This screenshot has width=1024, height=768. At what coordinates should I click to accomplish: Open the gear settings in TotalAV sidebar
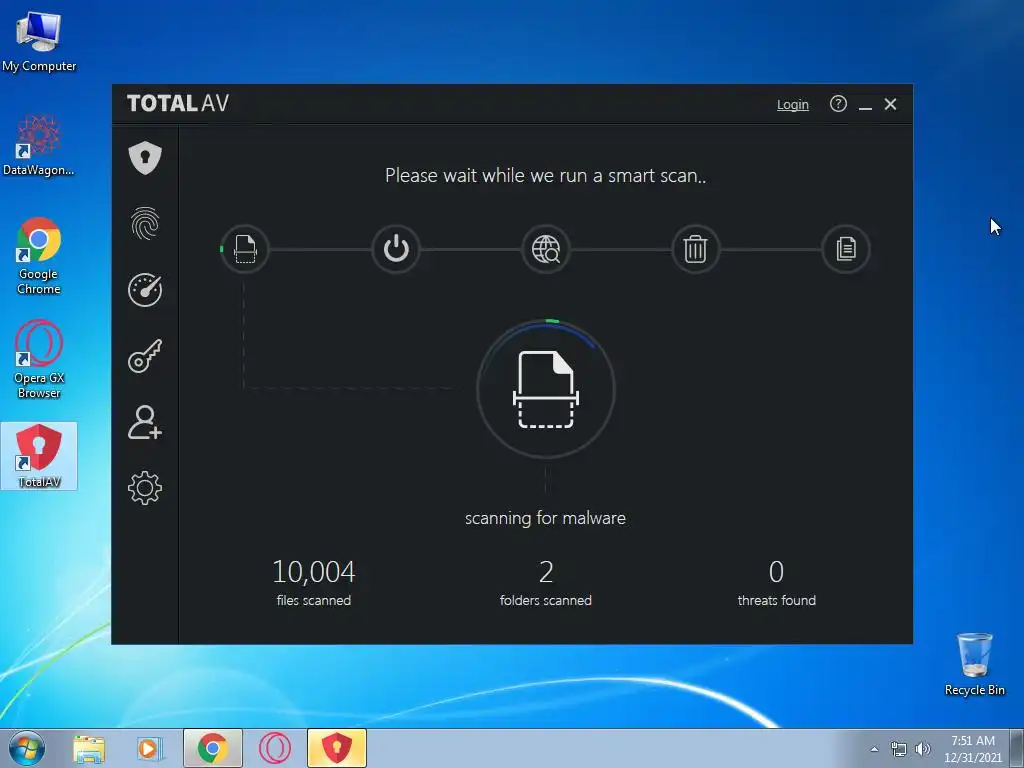tap(145, 488)
